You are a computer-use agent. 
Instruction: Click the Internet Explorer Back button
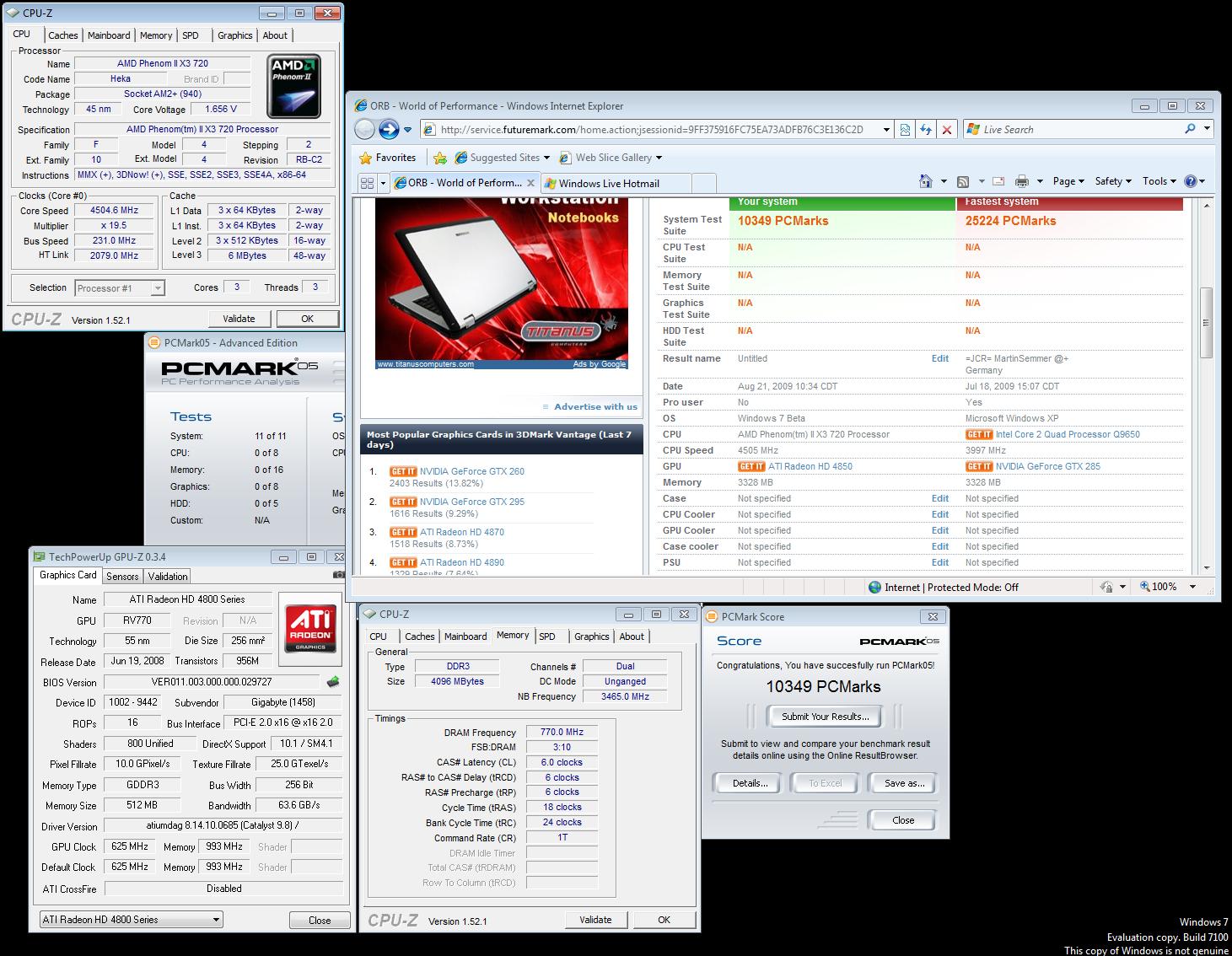click(364, 129)
